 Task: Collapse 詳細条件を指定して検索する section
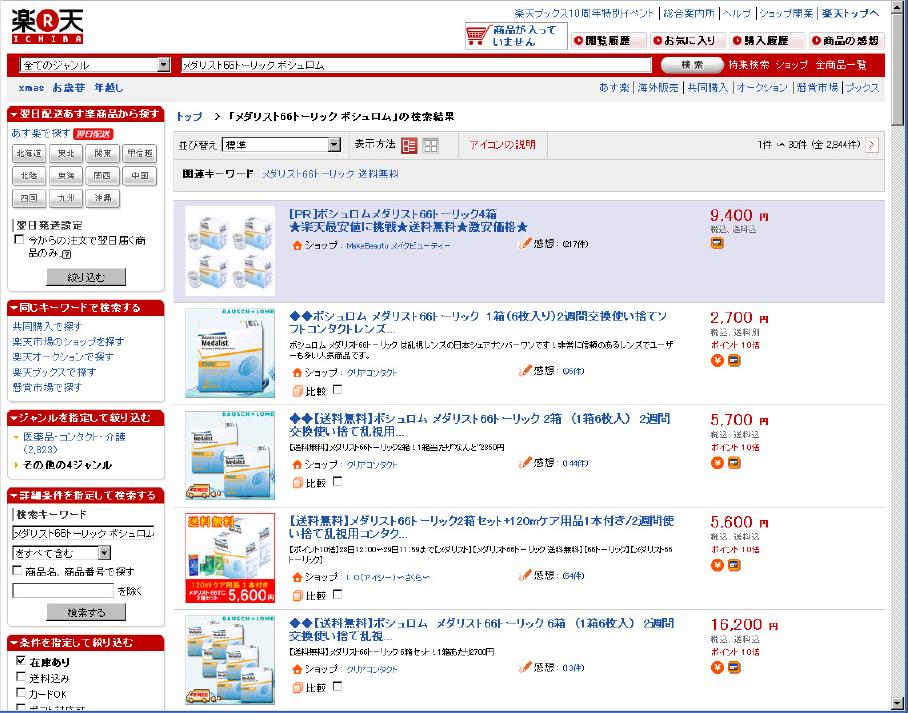[86, 496]
